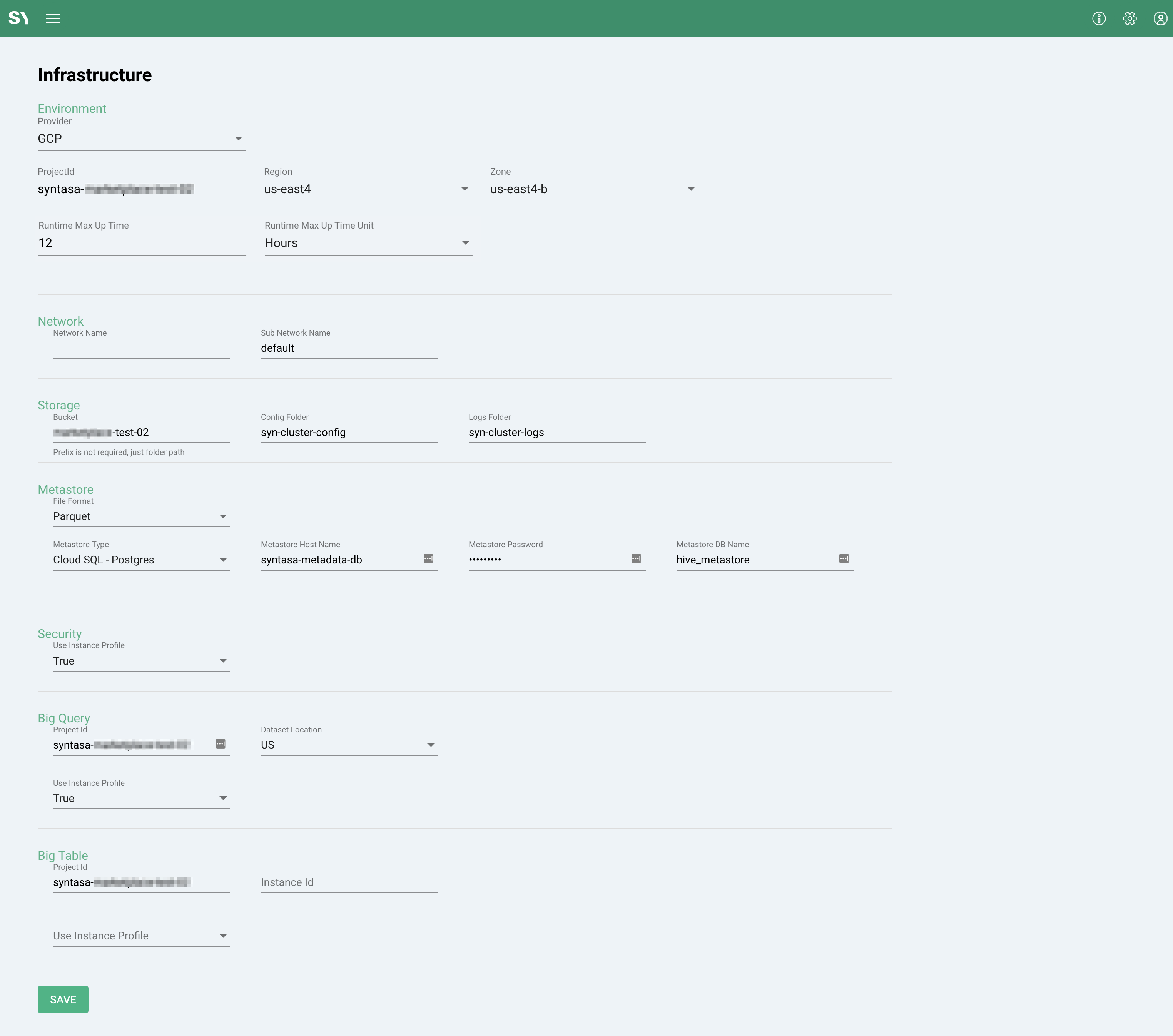This screenshot has height=1036, width=1173.
Task: Toggle Security Use Instance Profile dropdown
Action: 141,661
